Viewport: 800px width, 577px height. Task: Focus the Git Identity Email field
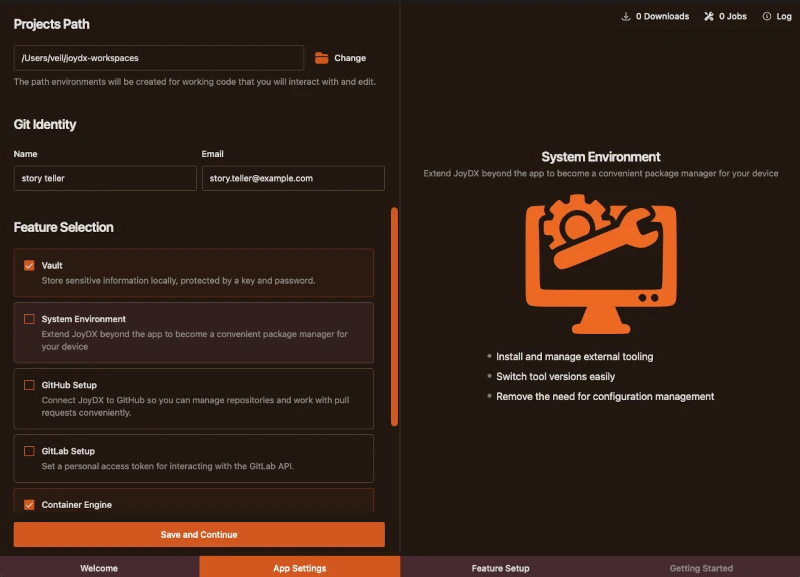[293, 178]
